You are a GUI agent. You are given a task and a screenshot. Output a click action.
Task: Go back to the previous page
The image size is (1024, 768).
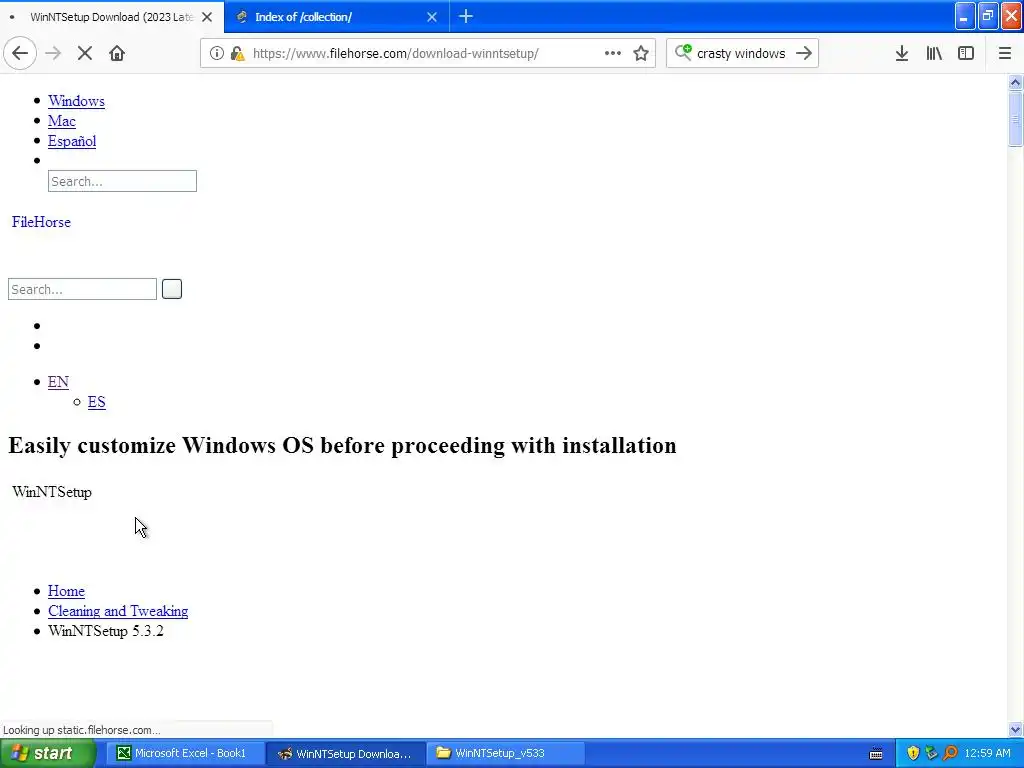point(20,54)
